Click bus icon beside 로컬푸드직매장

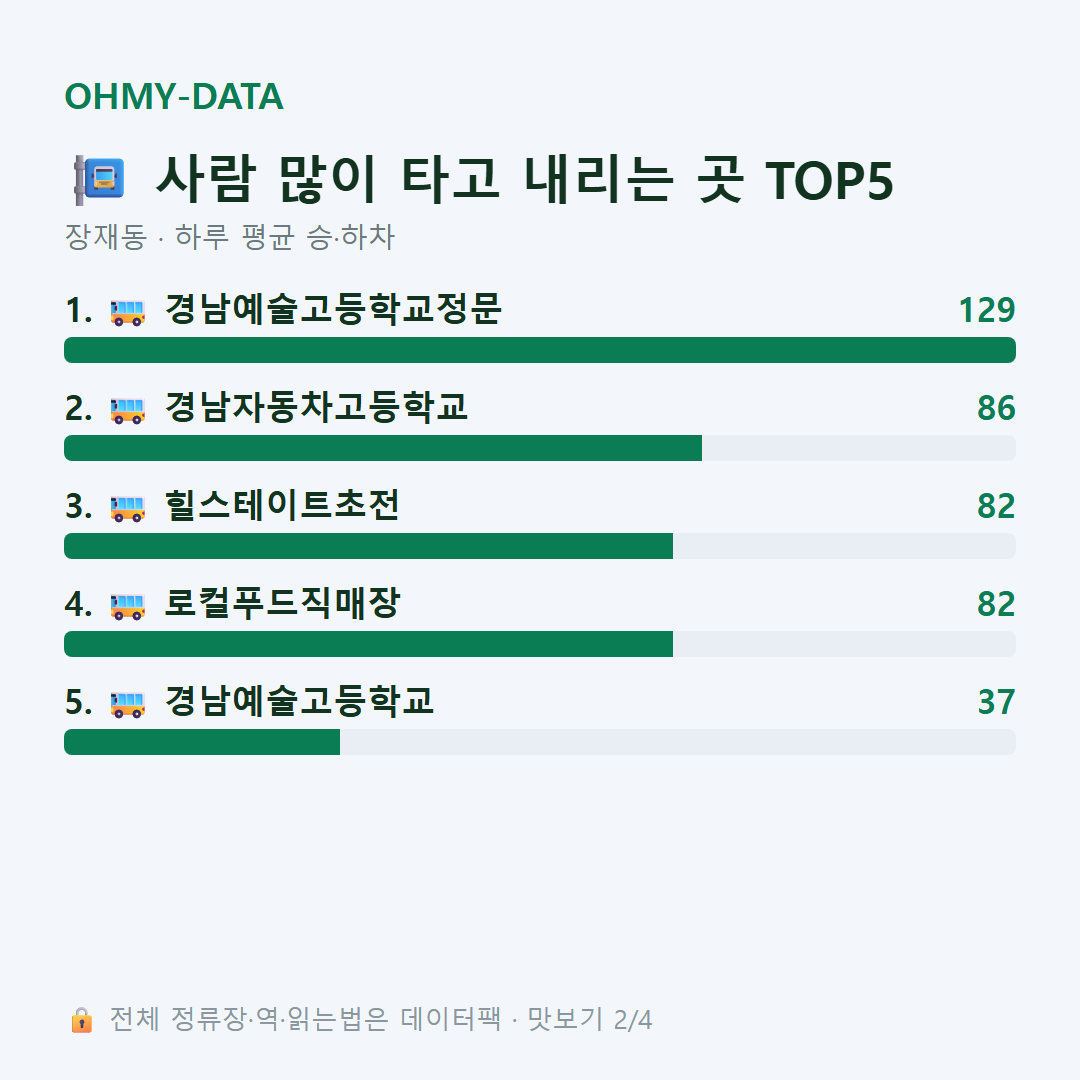coord(127,605)
